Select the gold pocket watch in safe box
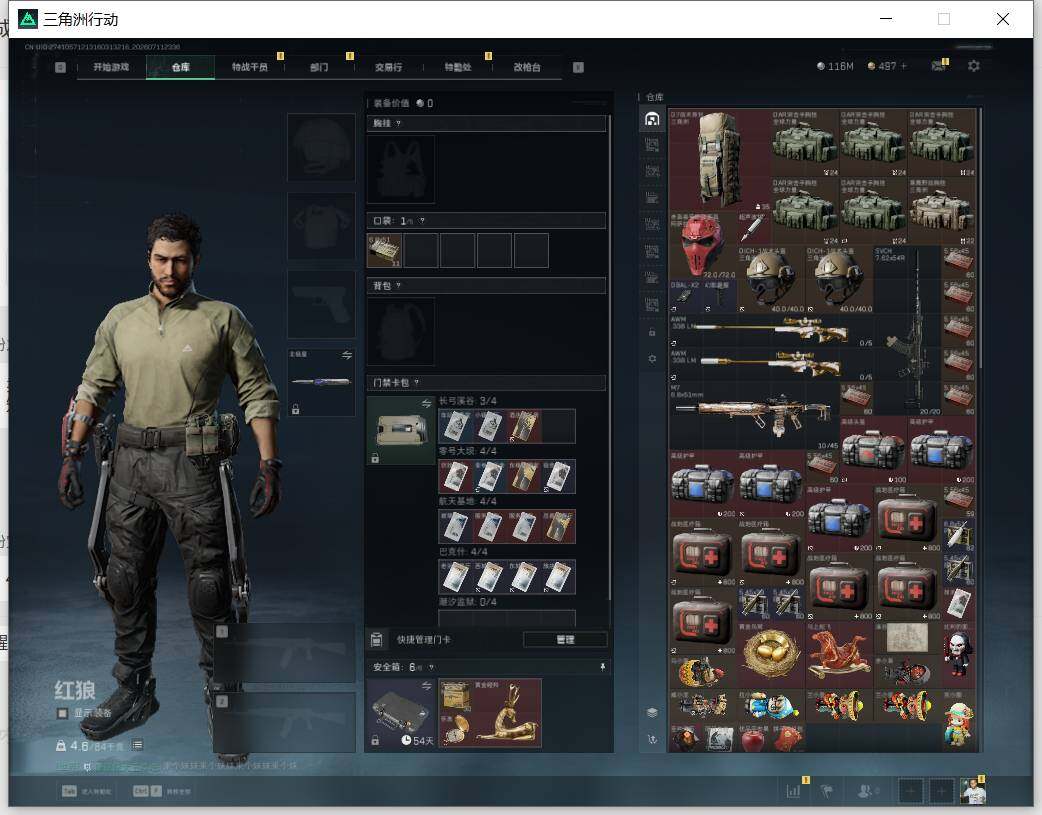The image size is (1042, 815). pos(456,730)
